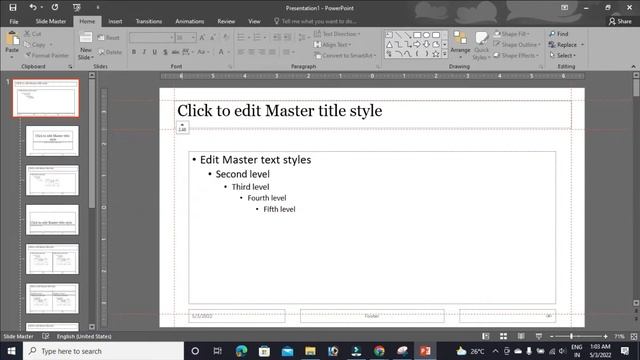This screenshot has height=360, width=640.
Task: Click the Paste clipboard icon
Action: coord(12,39)
